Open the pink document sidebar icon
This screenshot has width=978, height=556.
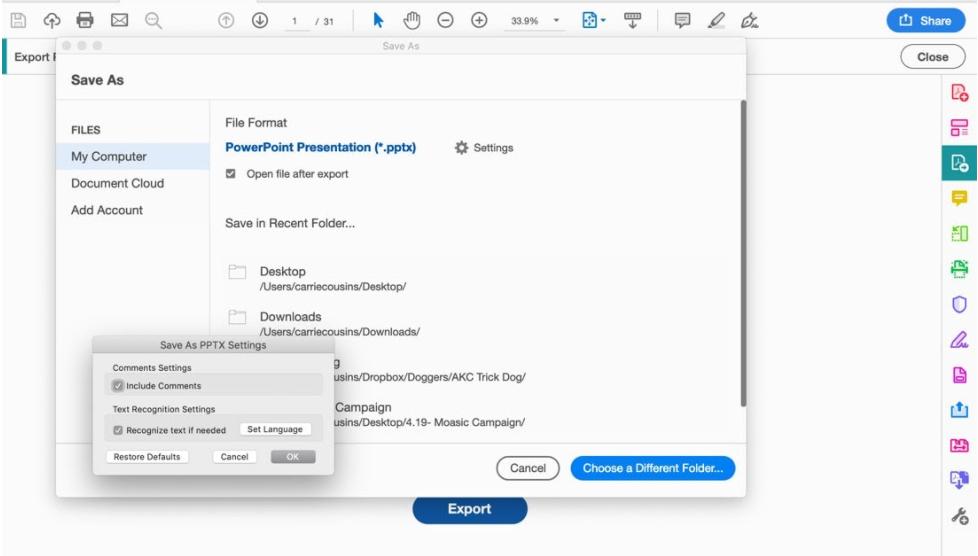click(x=959, y=375)
